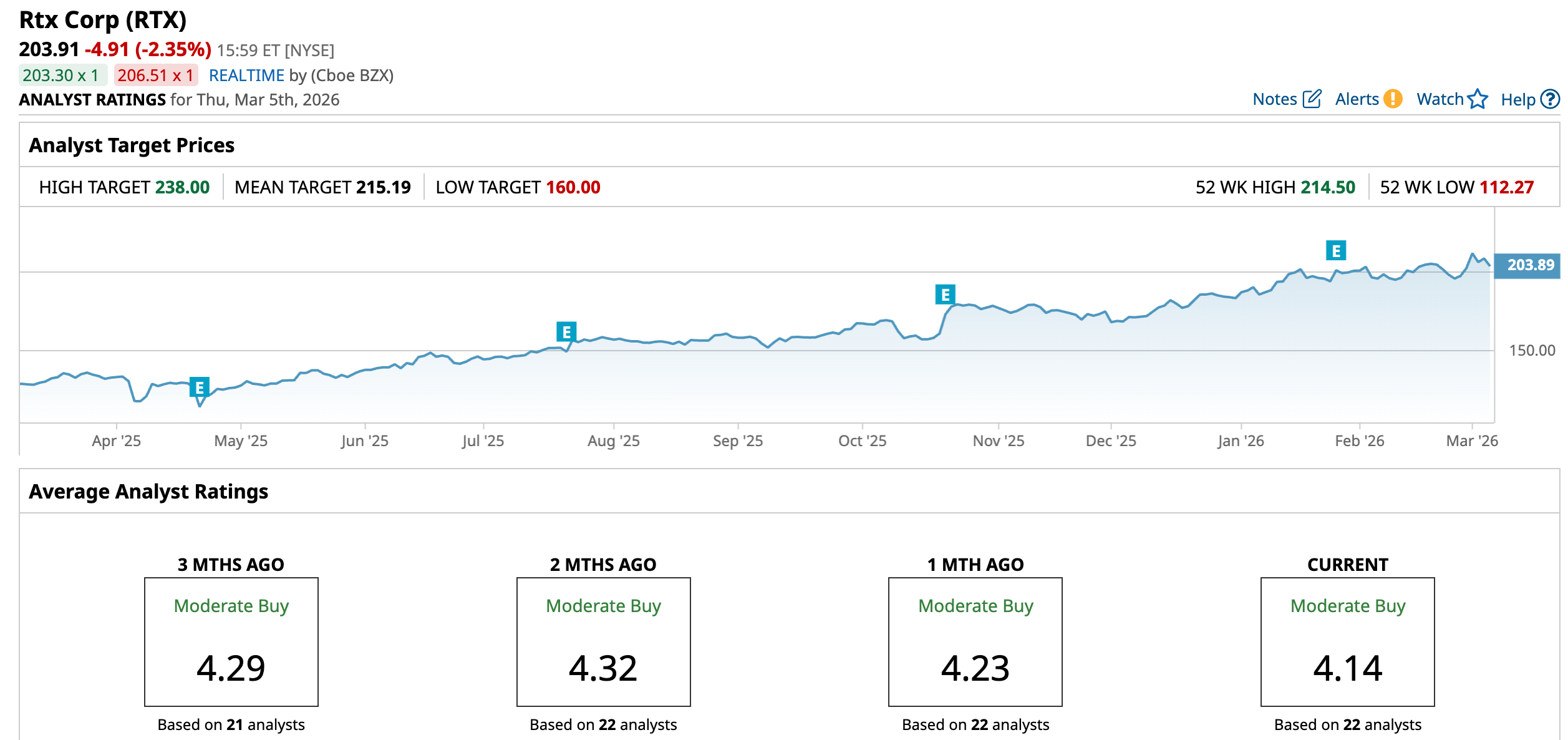1568x740 pixels.
Task: Click the Help text link
Action: 1517,100
